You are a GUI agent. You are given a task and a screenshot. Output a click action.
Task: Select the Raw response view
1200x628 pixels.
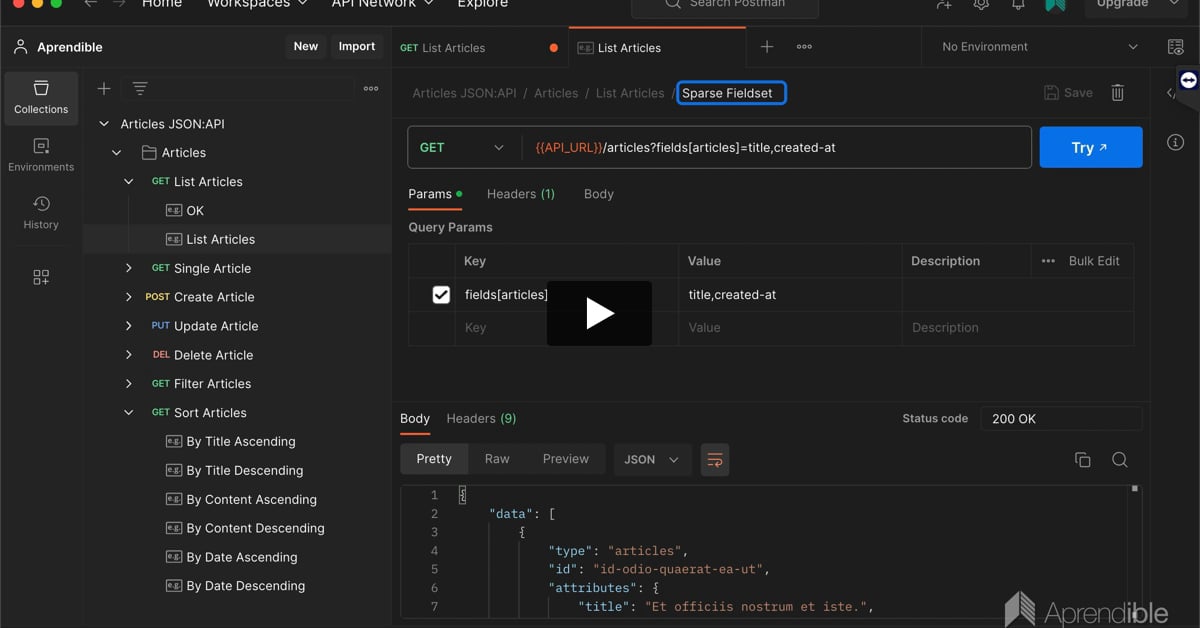click(x=497, y=459)
